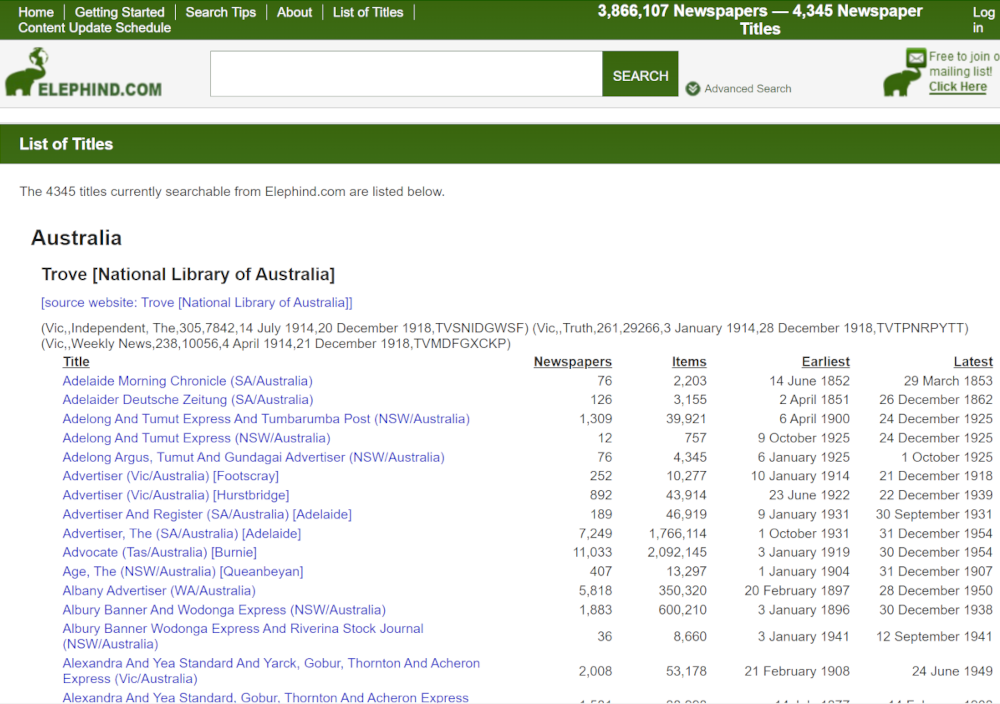Click the Log in link

(983, 20)
